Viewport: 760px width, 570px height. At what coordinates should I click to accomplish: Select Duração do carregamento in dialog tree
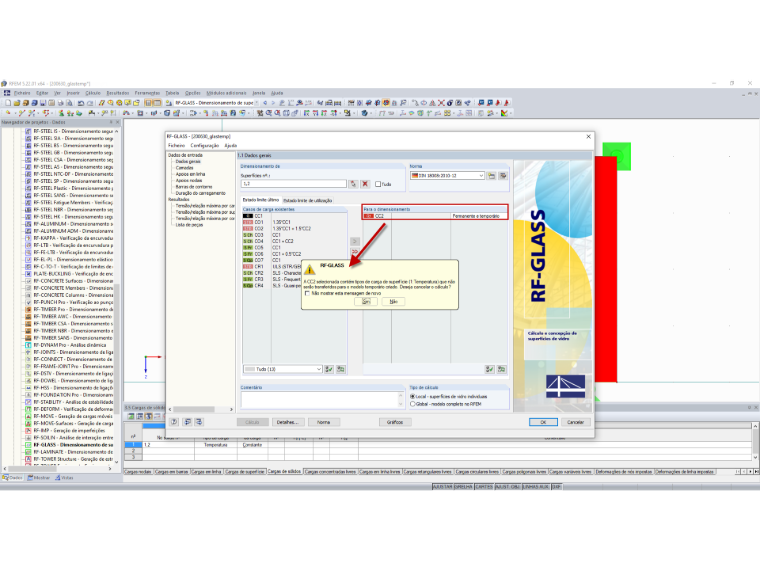pyautogui.click(x=201, y=193)
